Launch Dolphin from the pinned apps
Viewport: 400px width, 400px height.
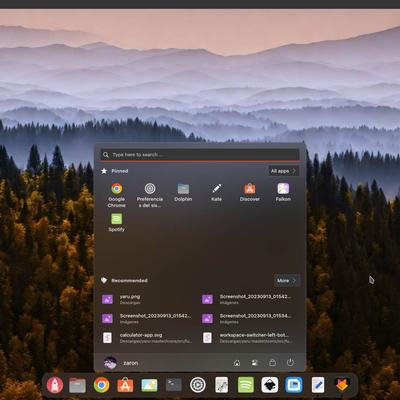point(183,192)
